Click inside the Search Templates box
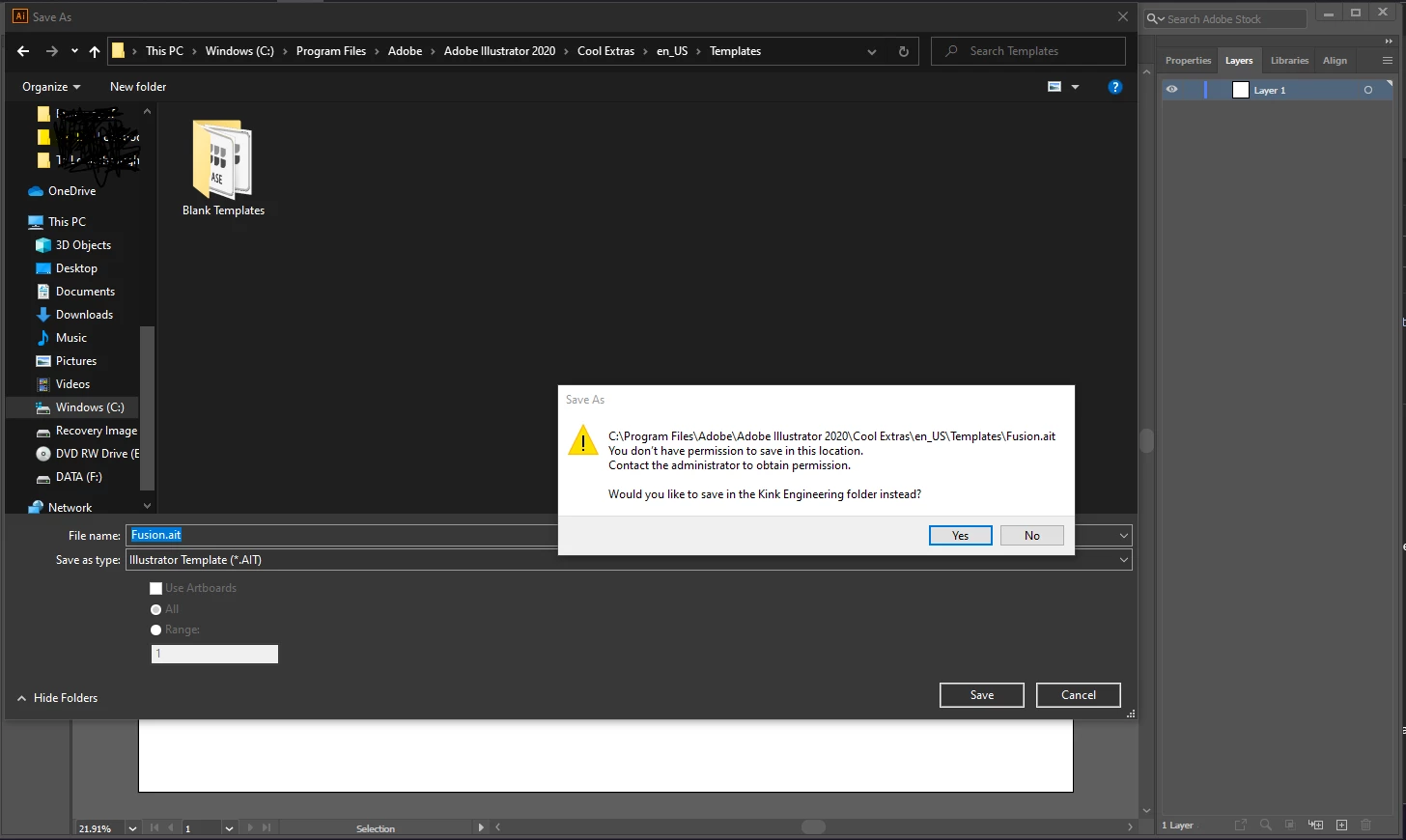This screenshot has height=840, width=1406. coord(1028,51)
